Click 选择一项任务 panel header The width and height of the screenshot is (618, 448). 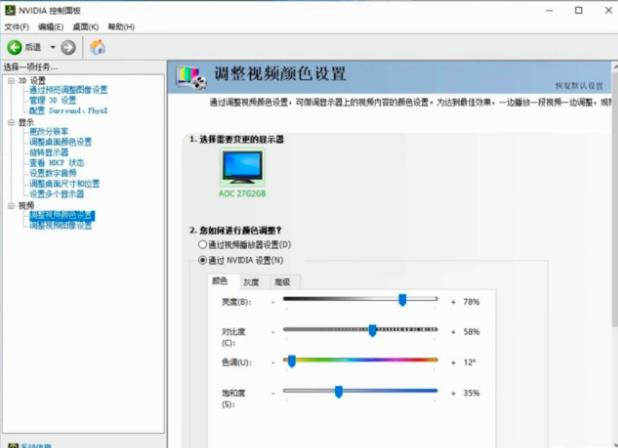[x=31, y=67]
